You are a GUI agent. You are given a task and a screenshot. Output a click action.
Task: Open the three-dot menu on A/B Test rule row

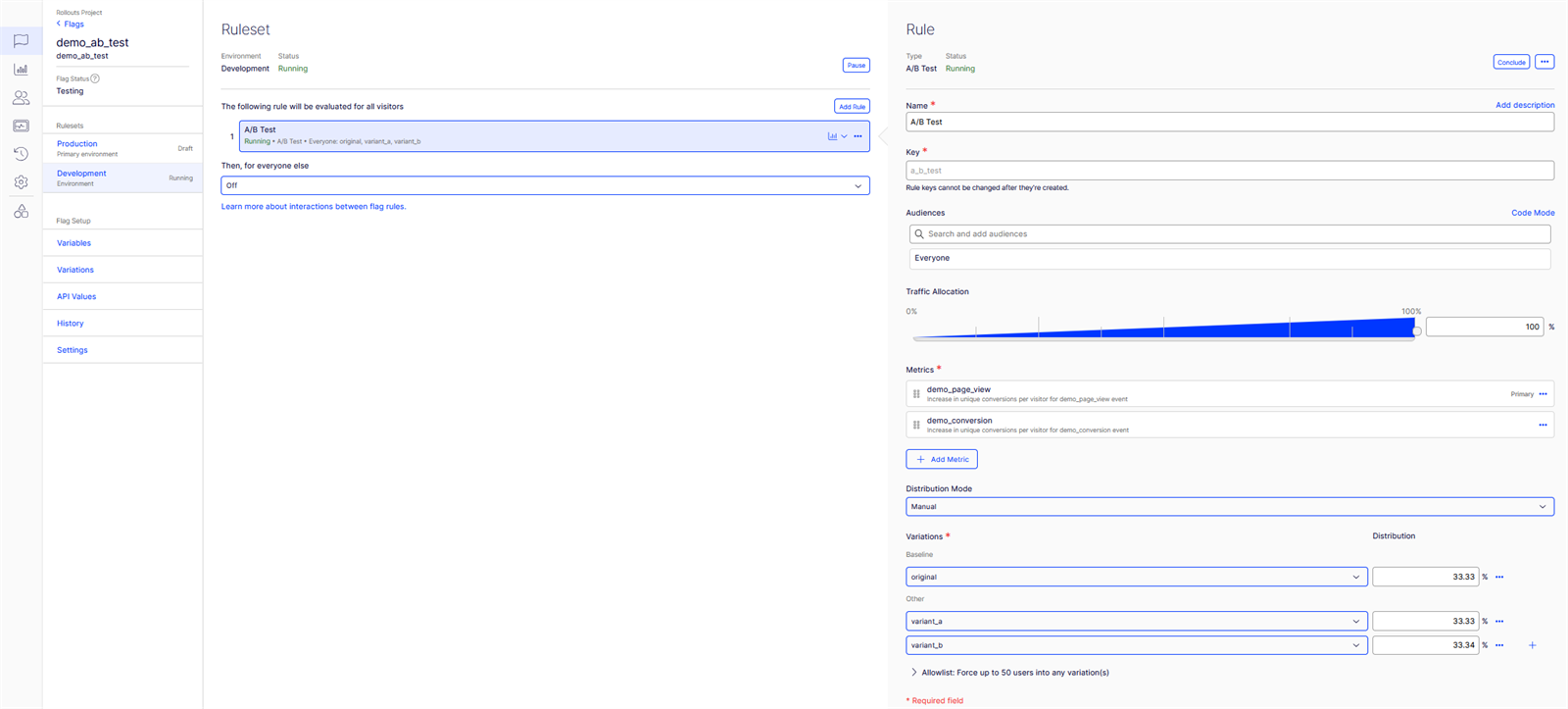tap(857, 136)
